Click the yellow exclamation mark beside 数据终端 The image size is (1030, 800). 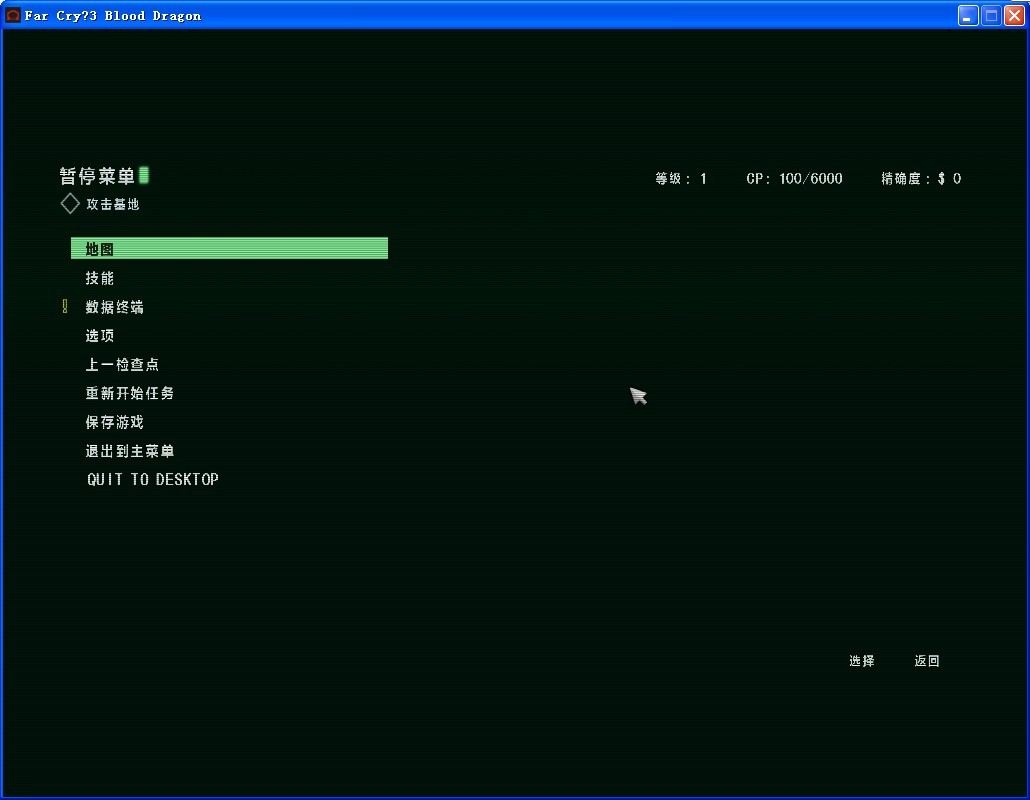(64, 306)
